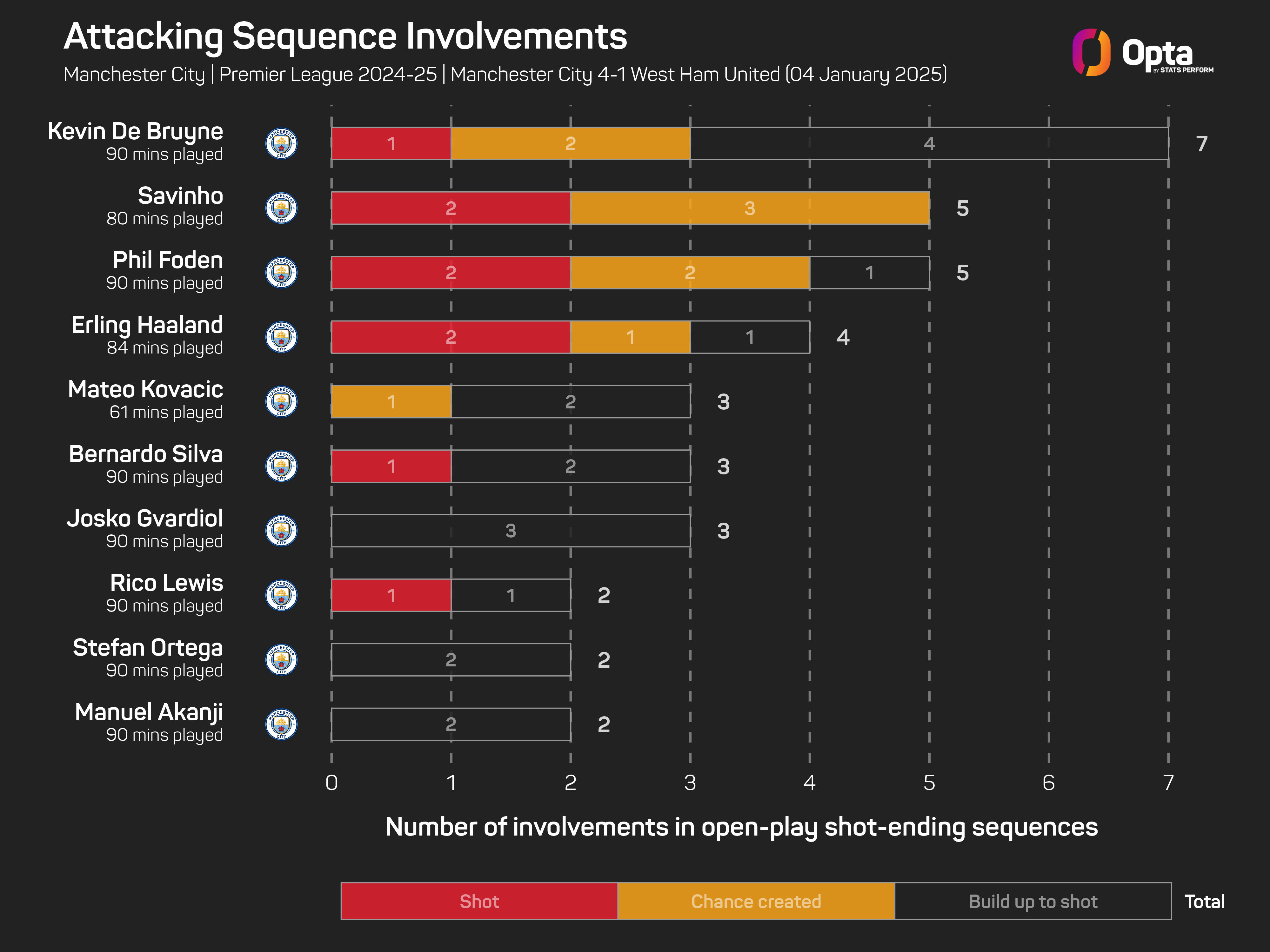Click the Opta logo
1270x952 pixels.
point(1142,53)
